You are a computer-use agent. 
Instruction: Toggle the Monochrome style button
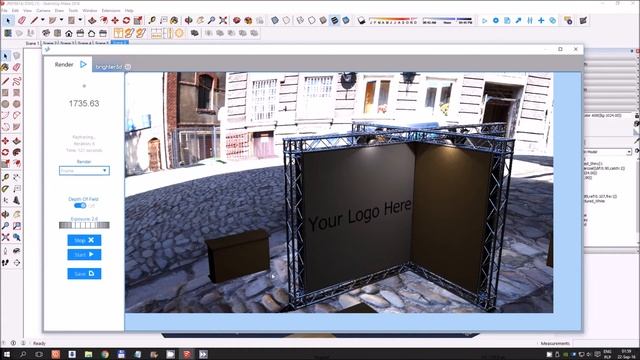(x=346, y=20)
